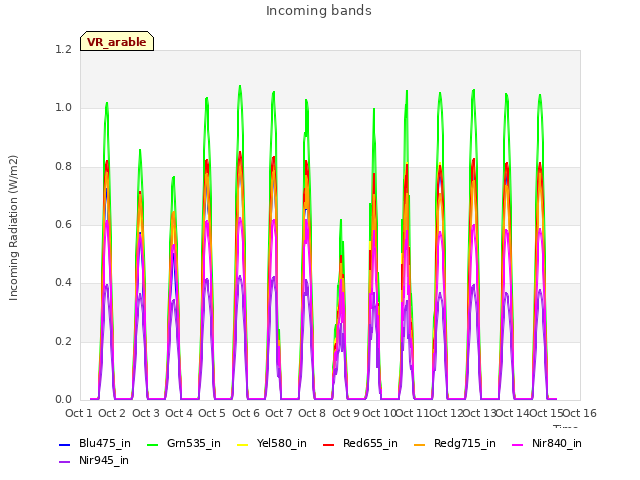Select the Red655_in legend label
640x480 pixels.
[370, 443]
